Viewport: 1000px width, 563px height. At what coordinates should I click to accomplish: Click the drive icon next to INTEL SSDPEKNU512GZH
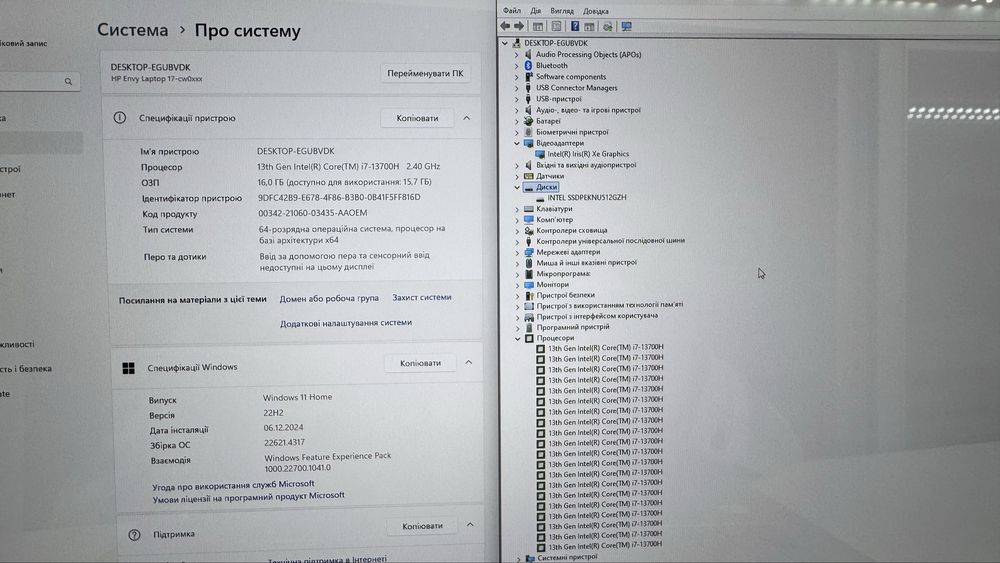pos(540,198)
